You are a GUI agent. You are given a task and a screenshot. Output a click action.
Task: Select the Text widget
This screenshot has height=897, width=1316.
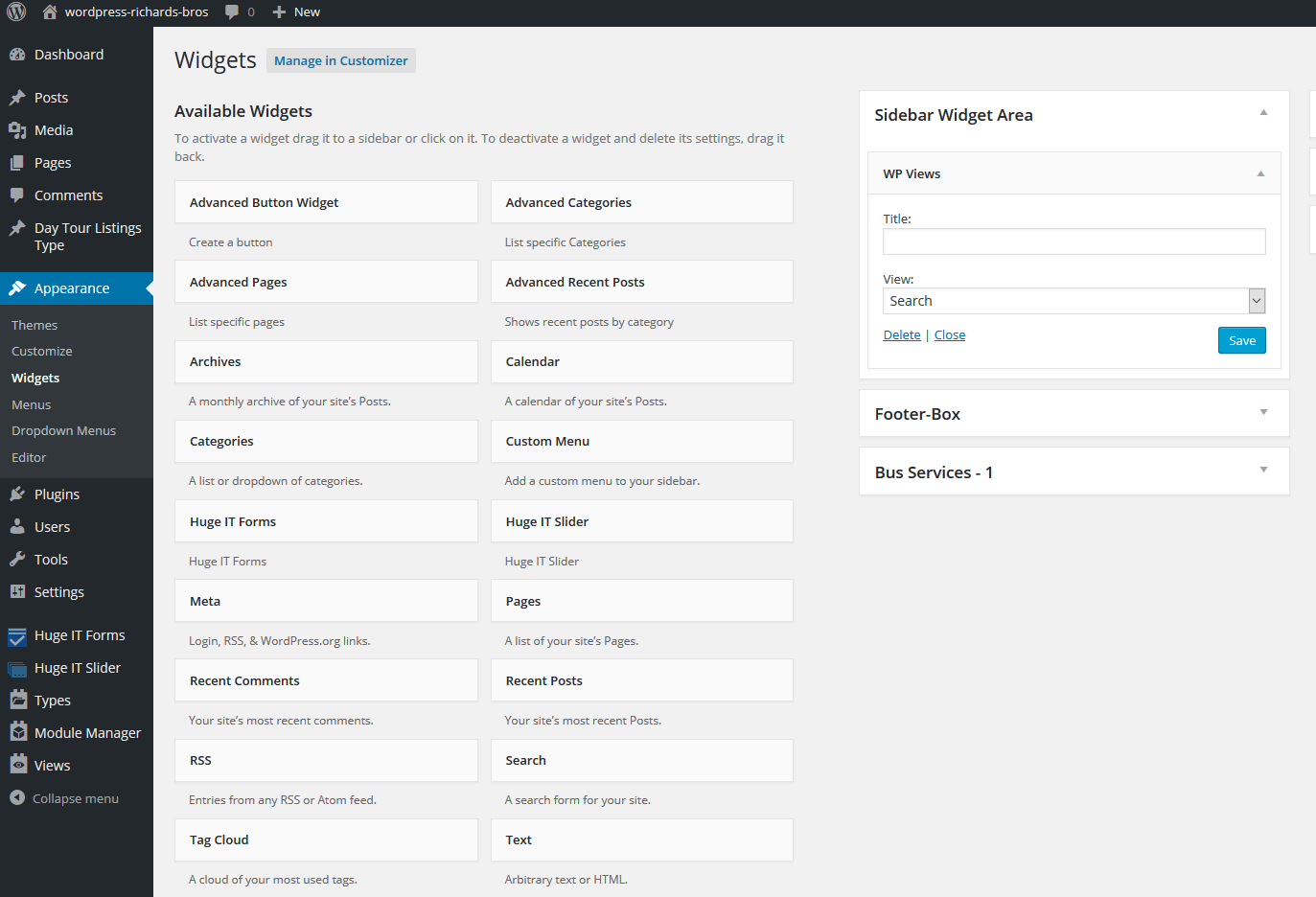click(x=642, y=839)
